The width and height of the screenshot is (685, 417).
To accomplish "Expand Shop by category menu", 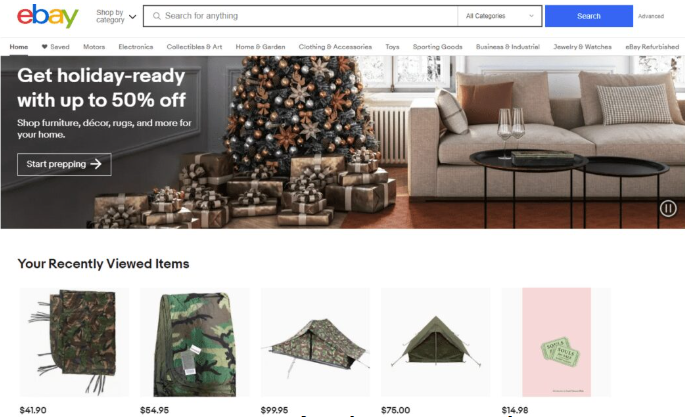I will tap(116, 16).
